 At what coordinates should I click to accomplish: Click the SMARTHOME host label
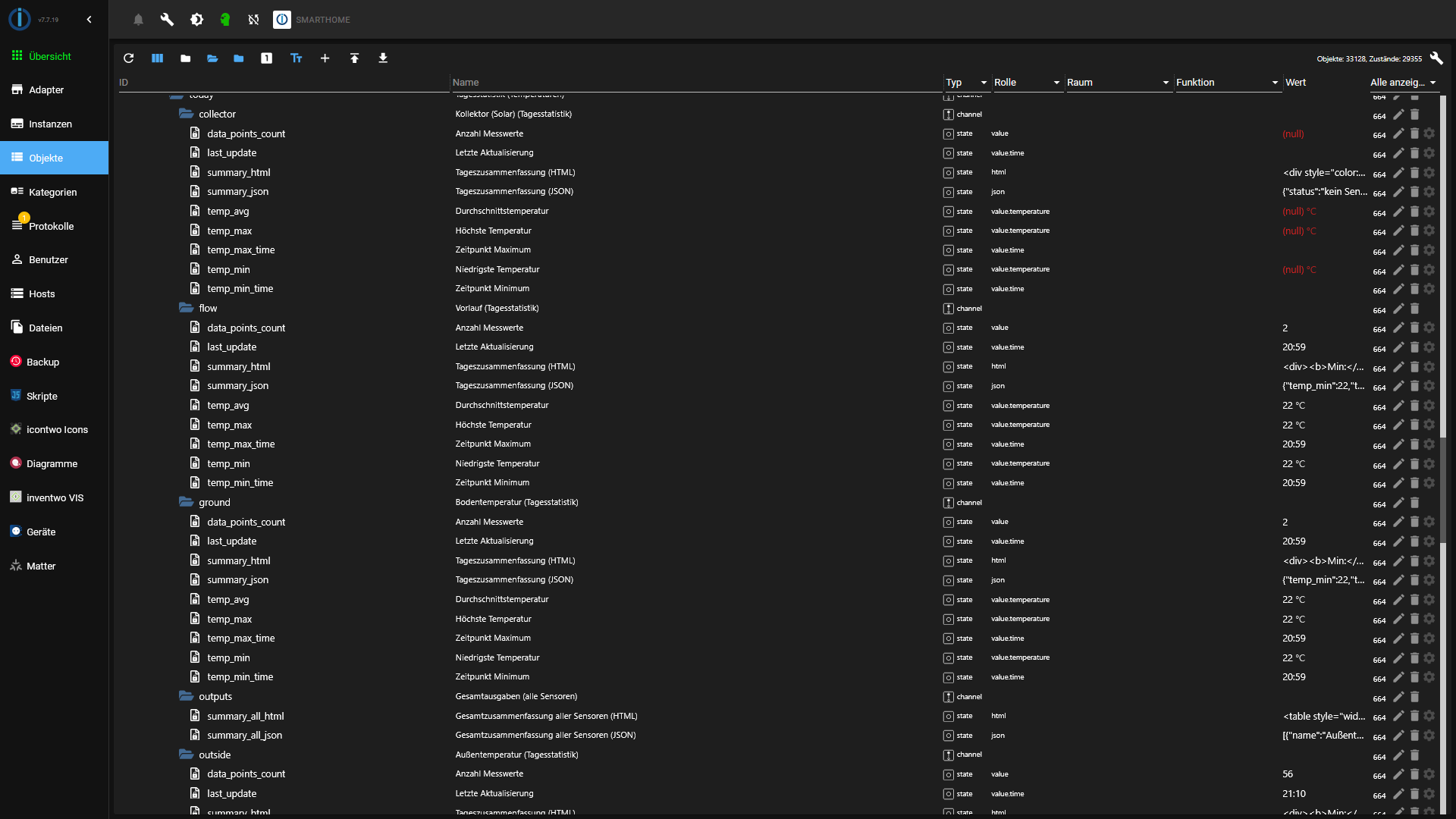(322, 20)
